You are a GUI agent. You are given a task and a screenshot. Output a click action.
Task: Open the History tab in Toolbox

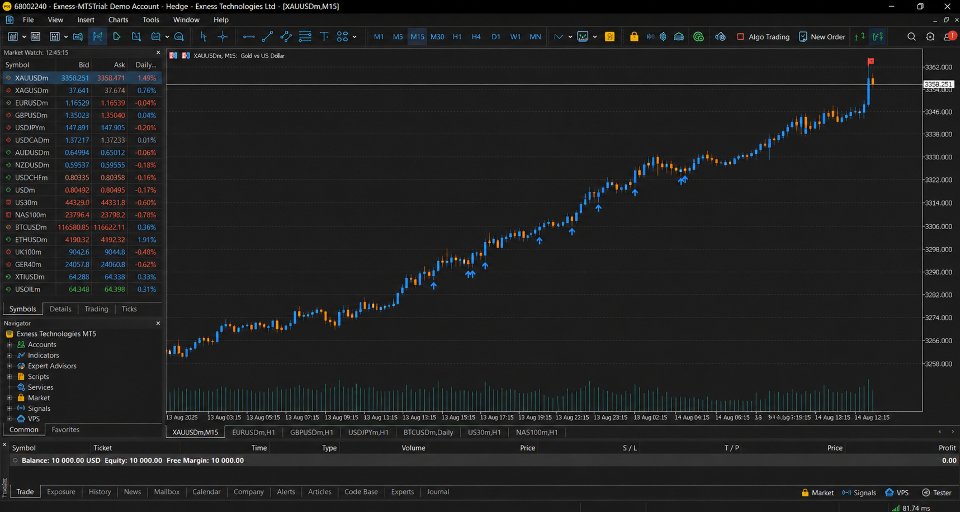pyautogui.click(x=100, y=492)
